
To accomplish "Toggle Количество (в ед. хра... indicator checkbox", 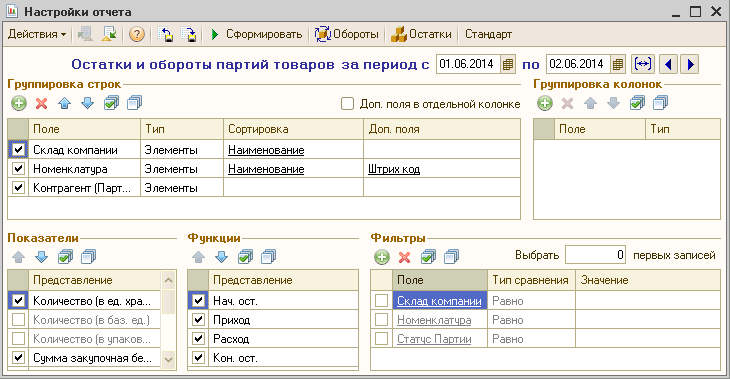I will pyautogui.click(x=18, y=301).
